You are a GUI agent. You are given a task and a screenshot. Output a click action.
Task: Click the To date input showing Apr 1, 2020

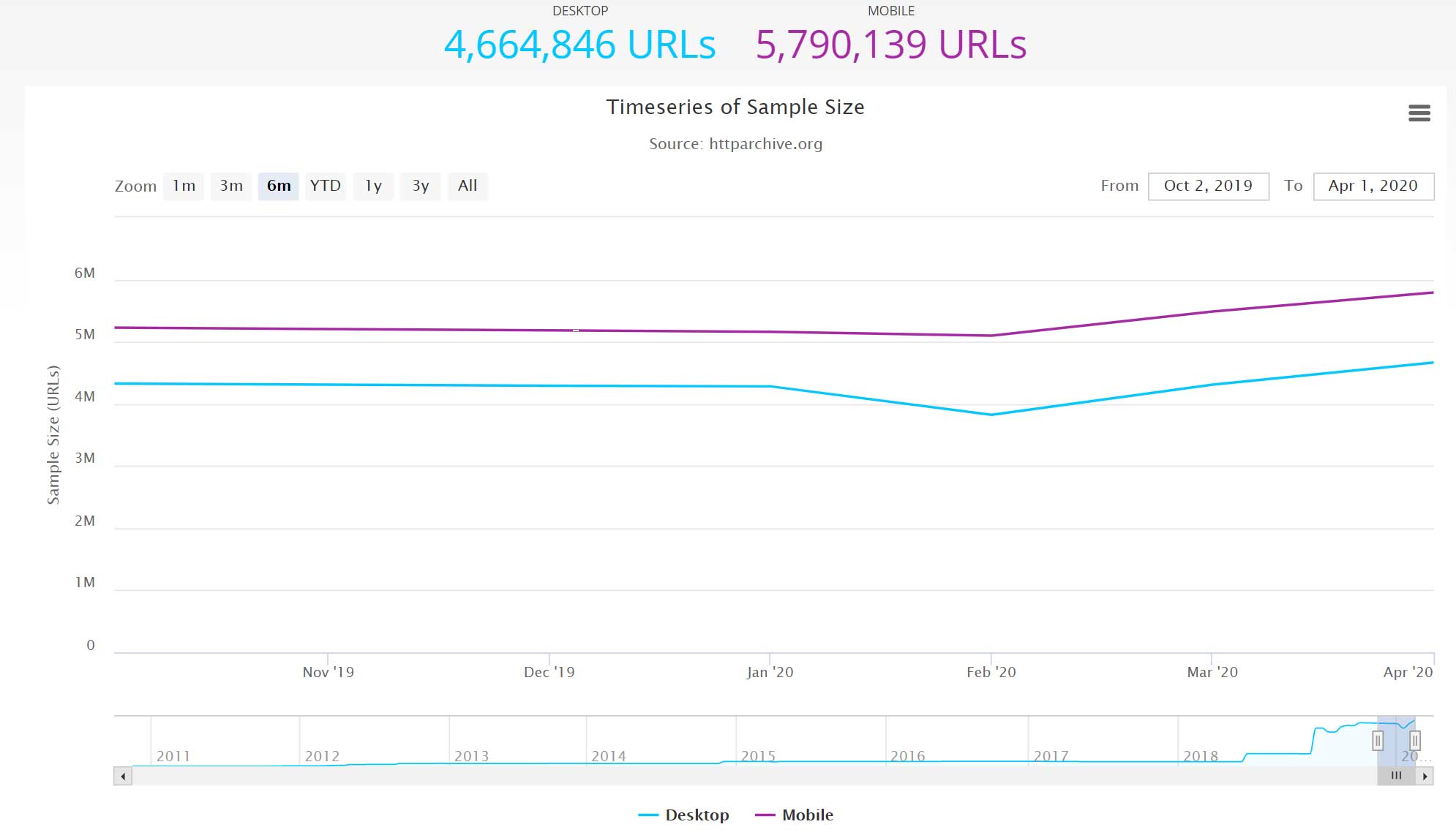pyautogui.click(x=1373, y=186)
